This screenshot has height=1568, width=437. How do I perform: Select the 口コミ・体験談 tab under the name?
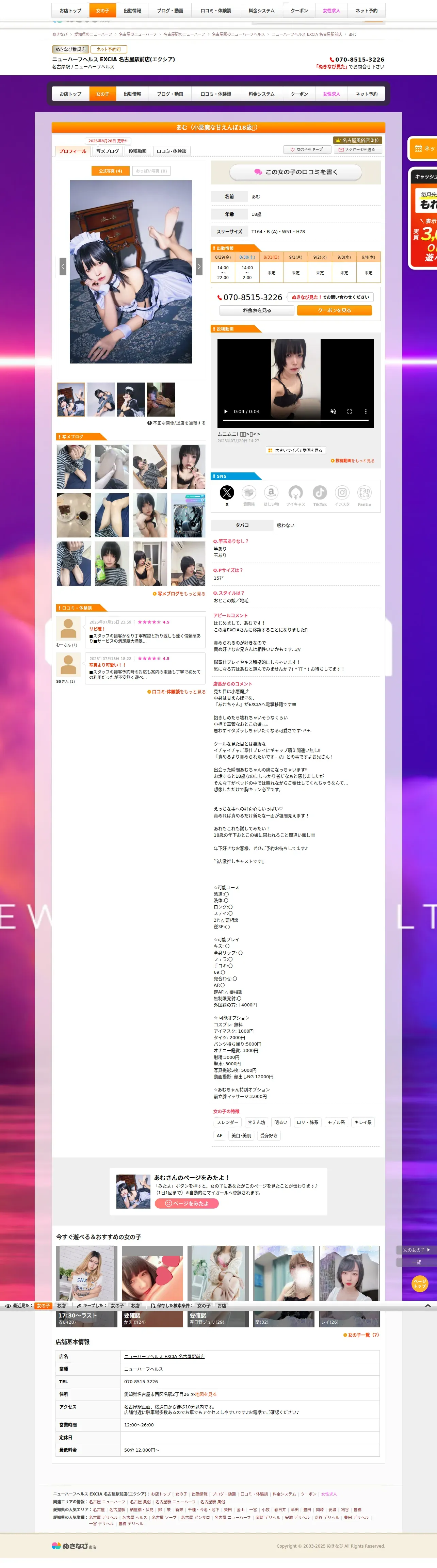click(x=172, y=151)
